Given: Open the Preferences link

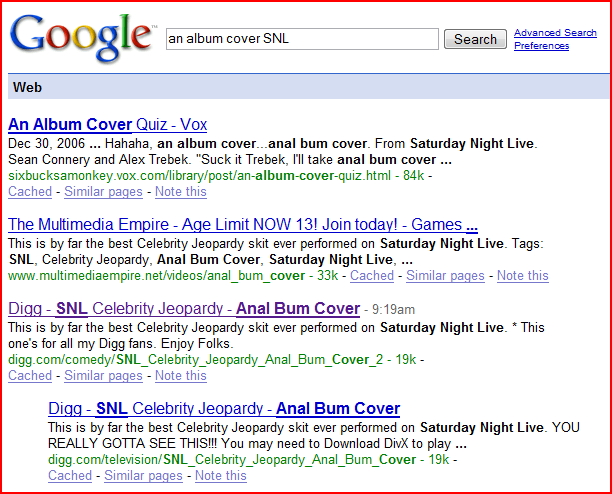Looking at the screenshot, I should [x=541, y=46].
